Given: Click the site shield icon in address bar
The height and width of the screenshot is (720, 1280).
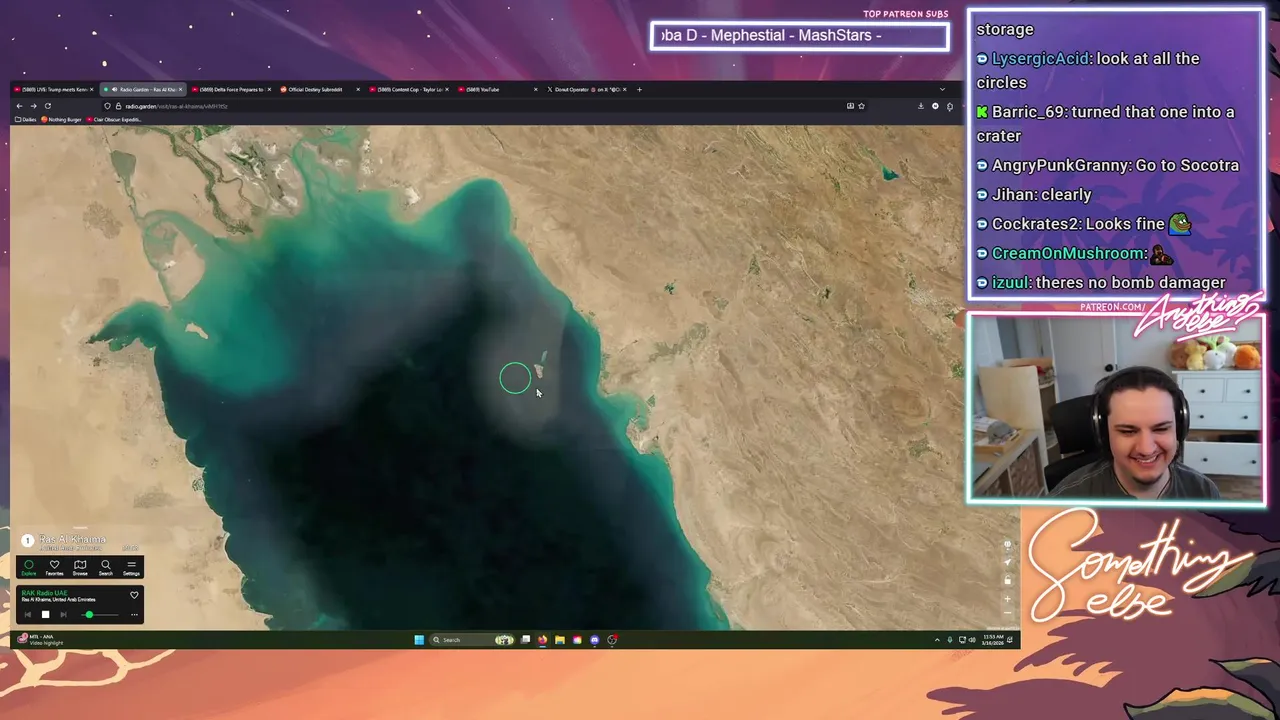Looking at the screenshot, I should 107,106.
